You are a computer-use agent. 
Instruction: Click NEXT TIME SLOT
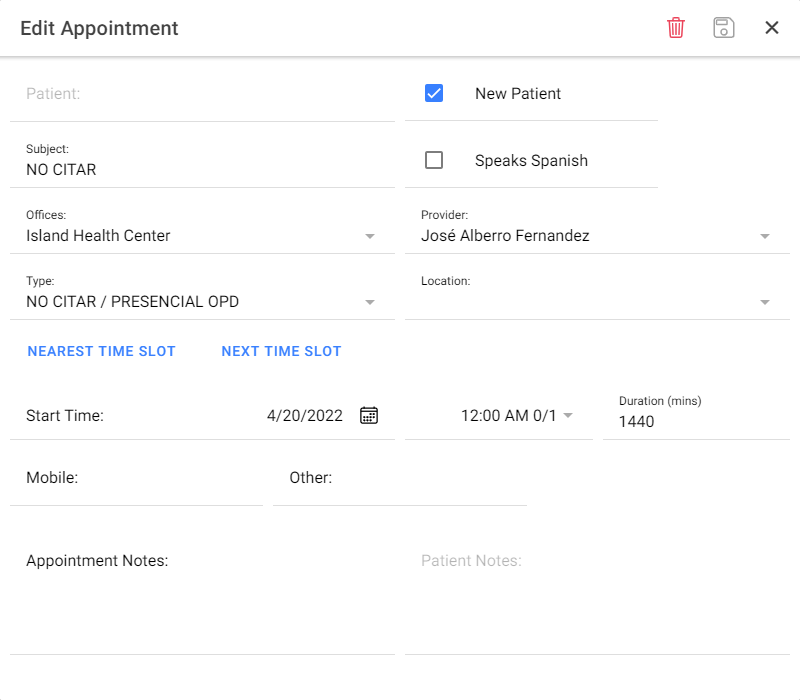click(x=281, y=351)
